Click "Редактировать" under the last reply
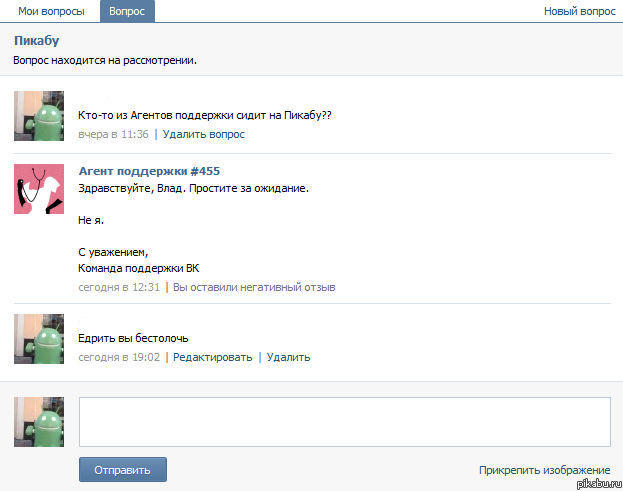This screenshot has height=491, width=623. pyautogui.click(x=213, y=357)
